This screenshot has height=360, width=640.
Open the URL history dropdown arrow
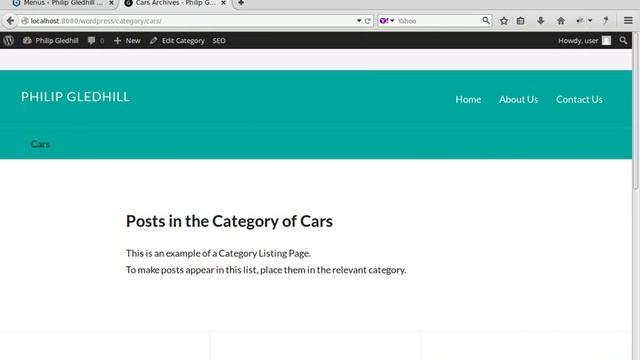click(x=359, y=20)
